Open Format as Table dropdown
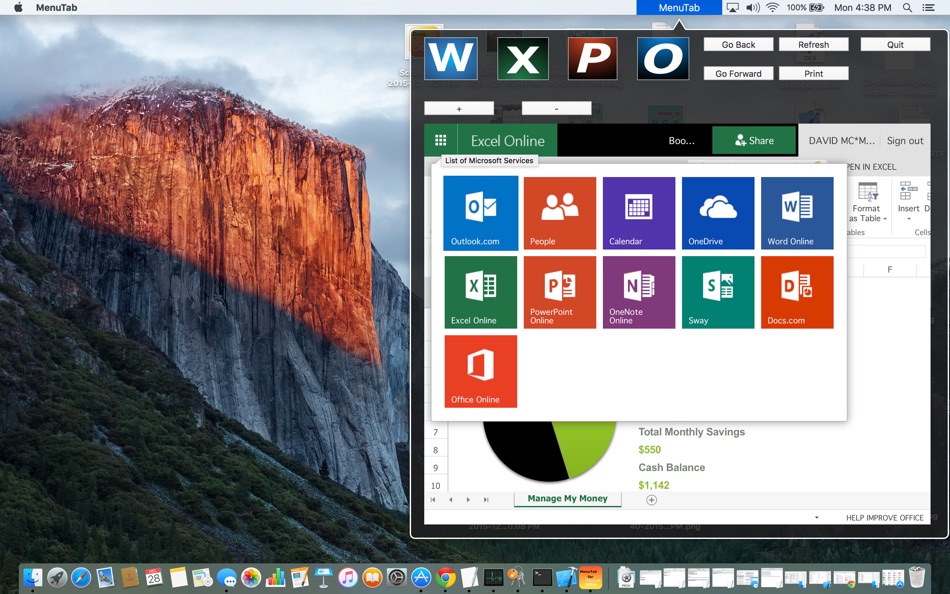The width and height of the screenshot is (950, 594). 867,201
